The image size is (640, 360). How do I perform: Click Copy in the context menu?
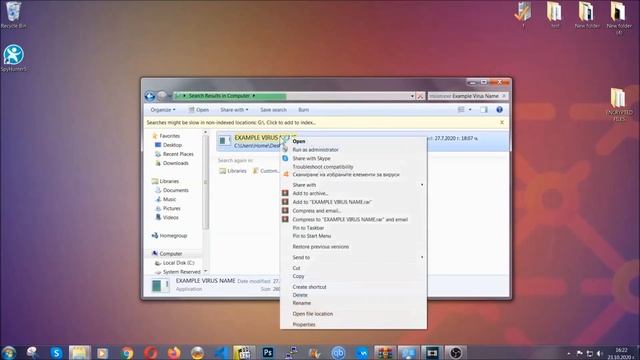(298, 276)
